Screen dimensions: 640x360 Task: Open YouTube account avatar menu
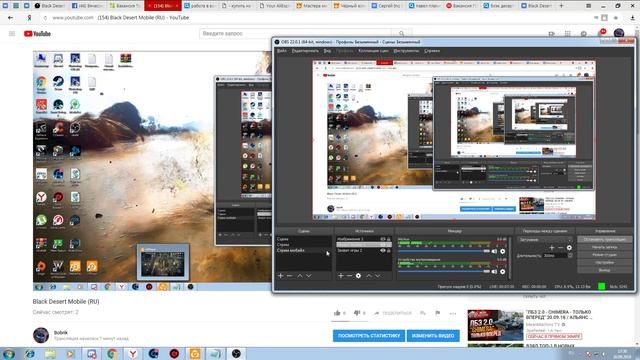click(619, 33)
